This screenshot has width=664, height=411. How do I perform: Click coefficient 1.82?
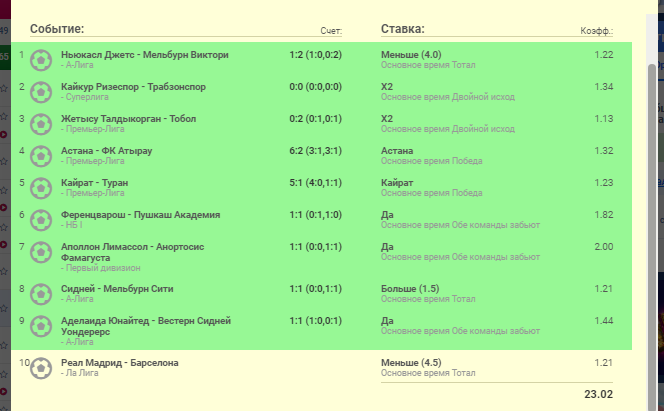point(603,215)
